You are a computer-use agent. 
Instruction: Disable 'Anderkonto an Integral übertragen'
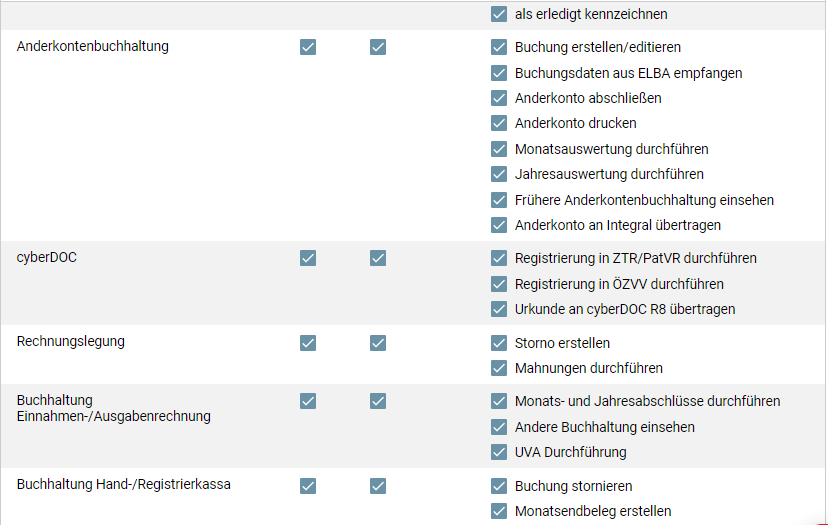[x=498, y=225]
